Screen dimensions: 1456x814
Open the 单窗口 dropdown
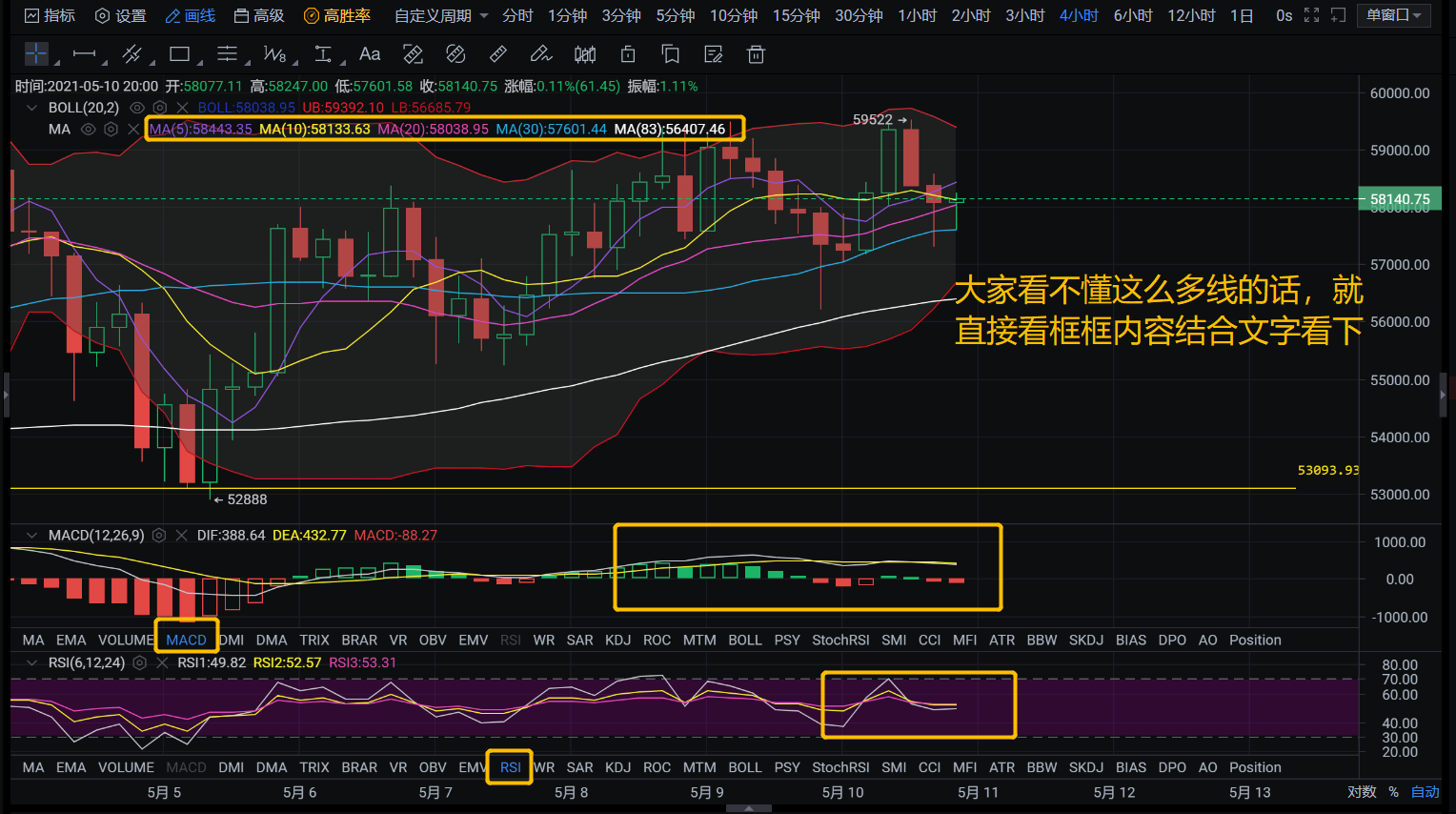pos(1394,15)
